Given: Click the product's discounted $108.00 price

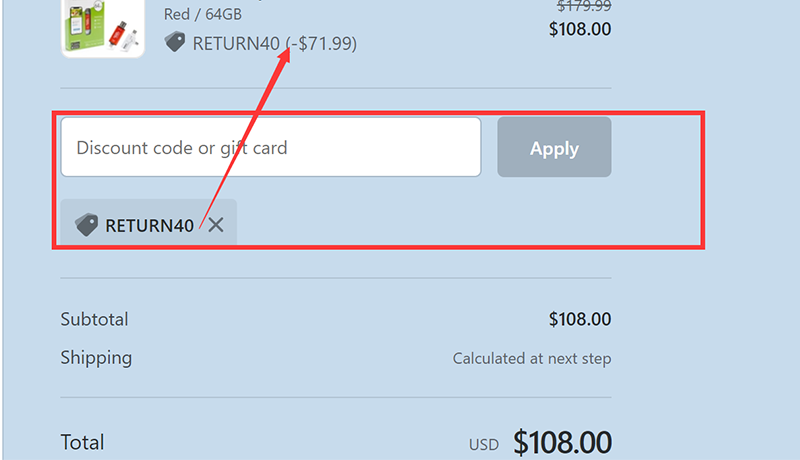Looking at the screenshot, I should (x=580, y=29).
